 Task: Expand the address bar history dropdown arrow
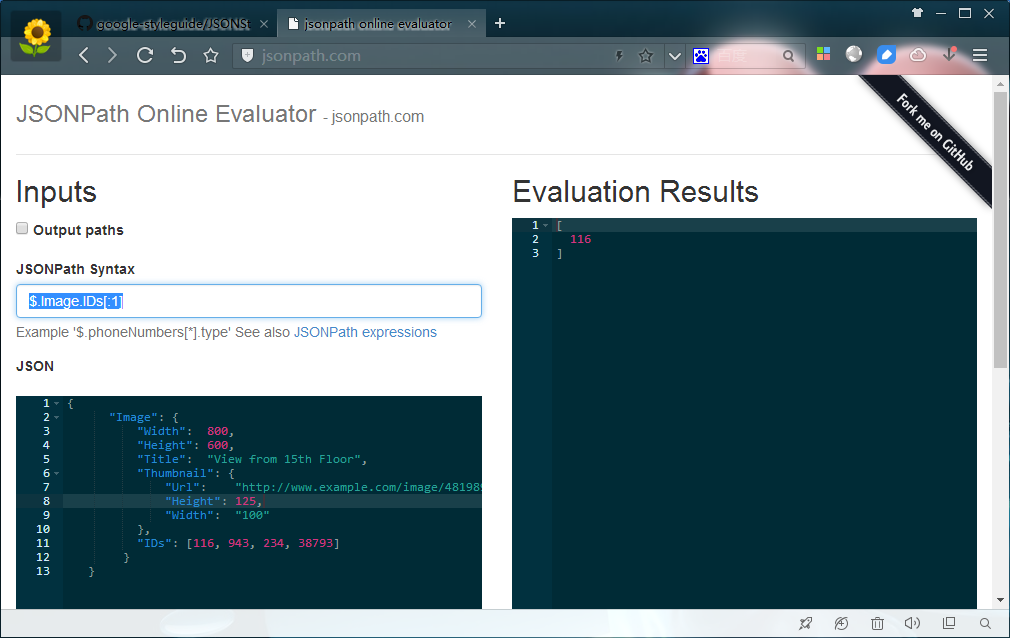[x=674, y=56]
